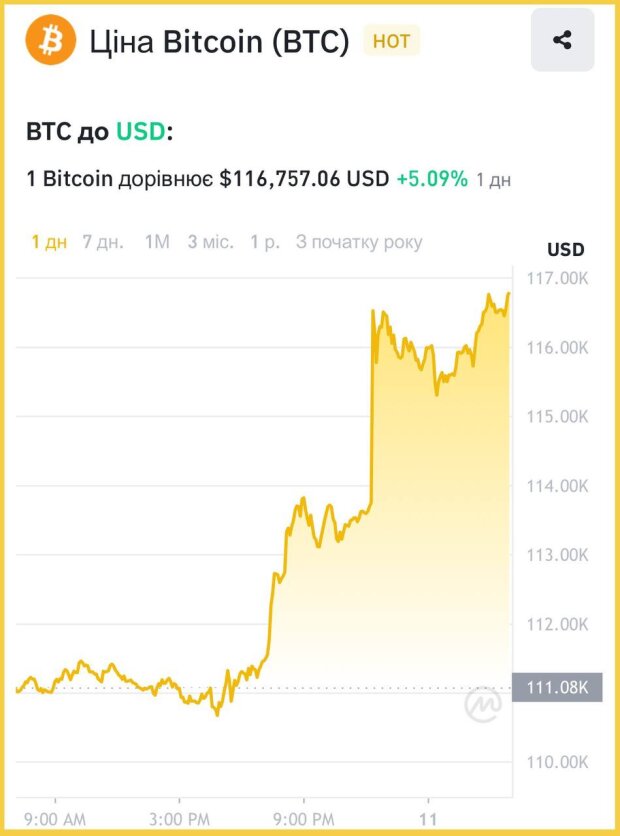The height and width of the screenshot is (836, 620).
Task: Click the +5.09% change percentage
Action: click(432, 179)
